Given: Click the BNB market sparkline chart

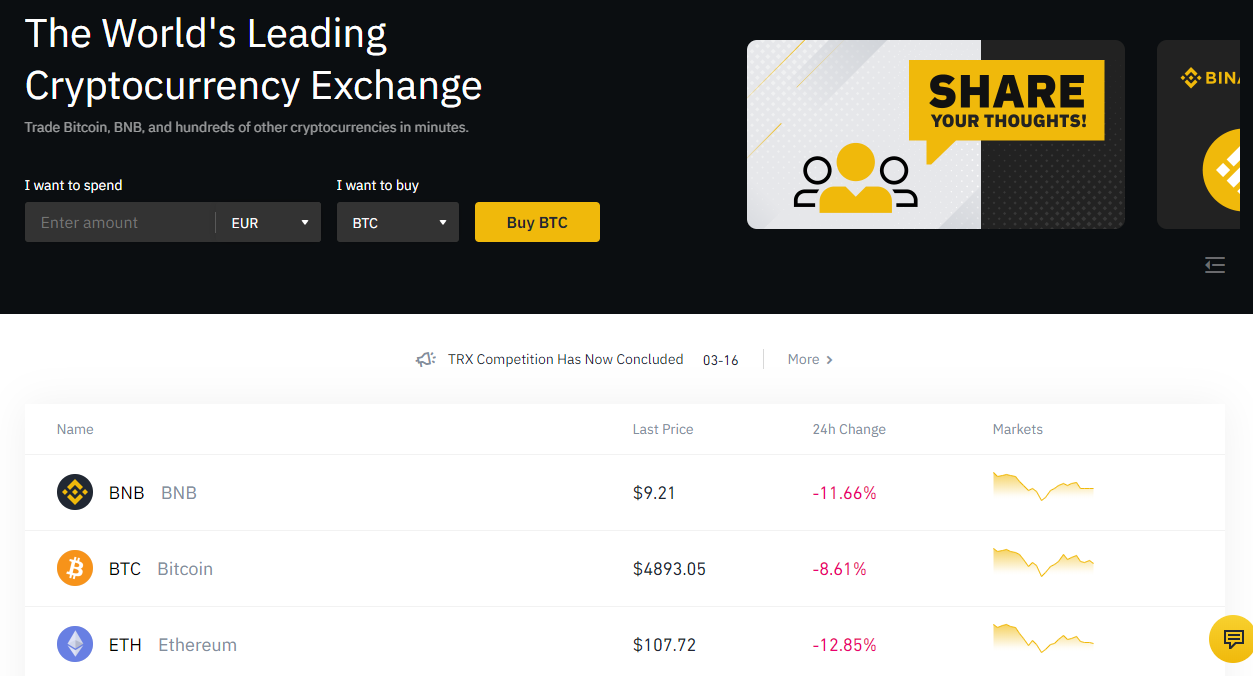Looking at the screenshot, I should point(1043,486).
